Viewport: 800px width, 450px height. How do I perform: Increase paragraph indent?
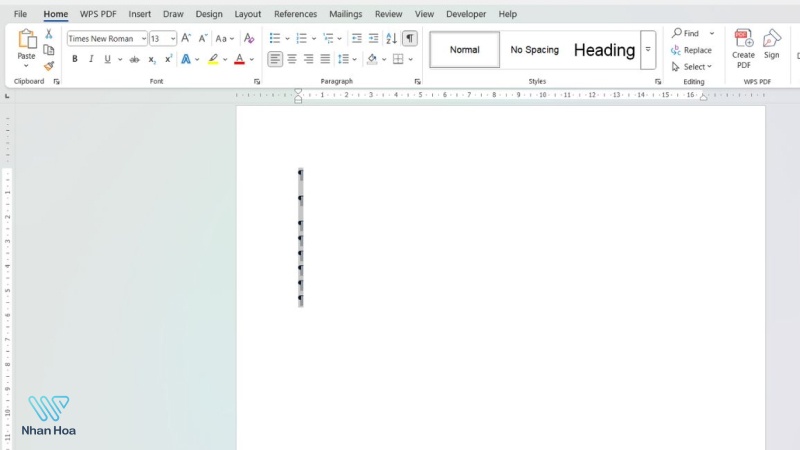tap(373, 38)
